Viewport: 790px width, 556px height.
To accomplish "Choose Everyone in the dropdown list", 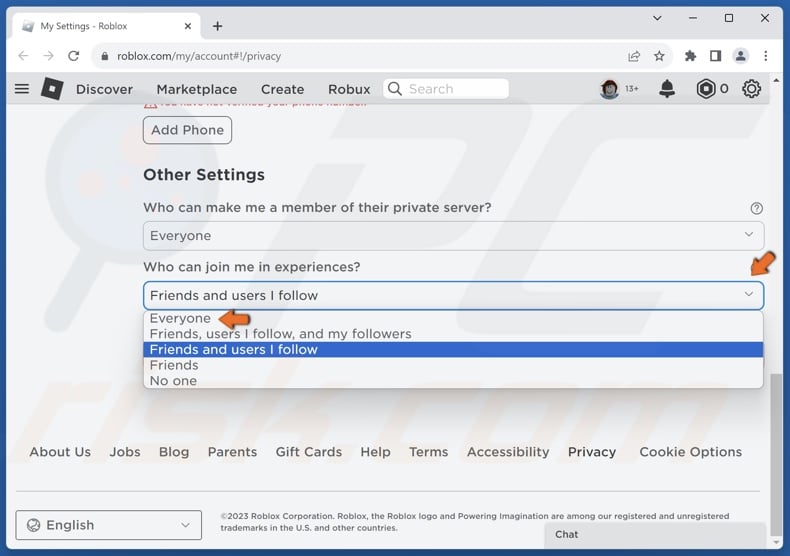I will coord(453,318).
